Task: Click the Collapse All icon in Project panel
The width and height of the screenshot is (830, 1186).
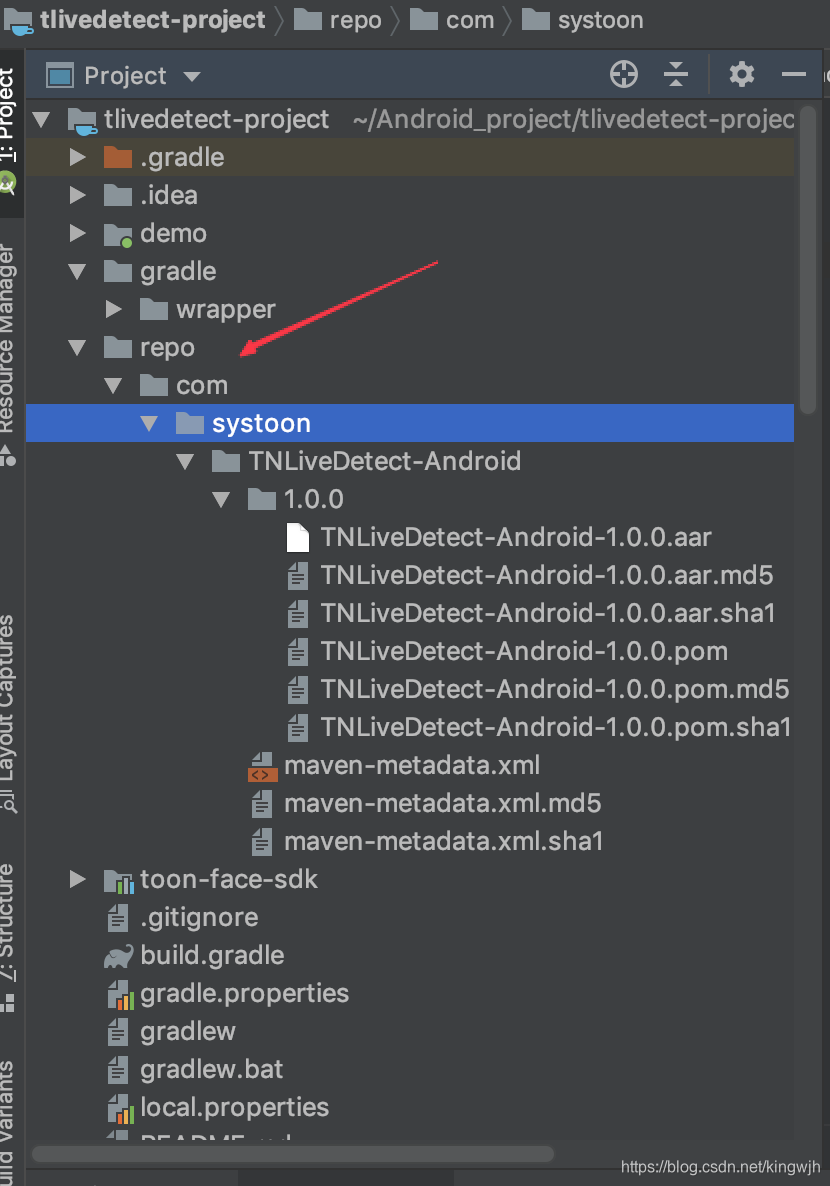Action: click(675, 74)
